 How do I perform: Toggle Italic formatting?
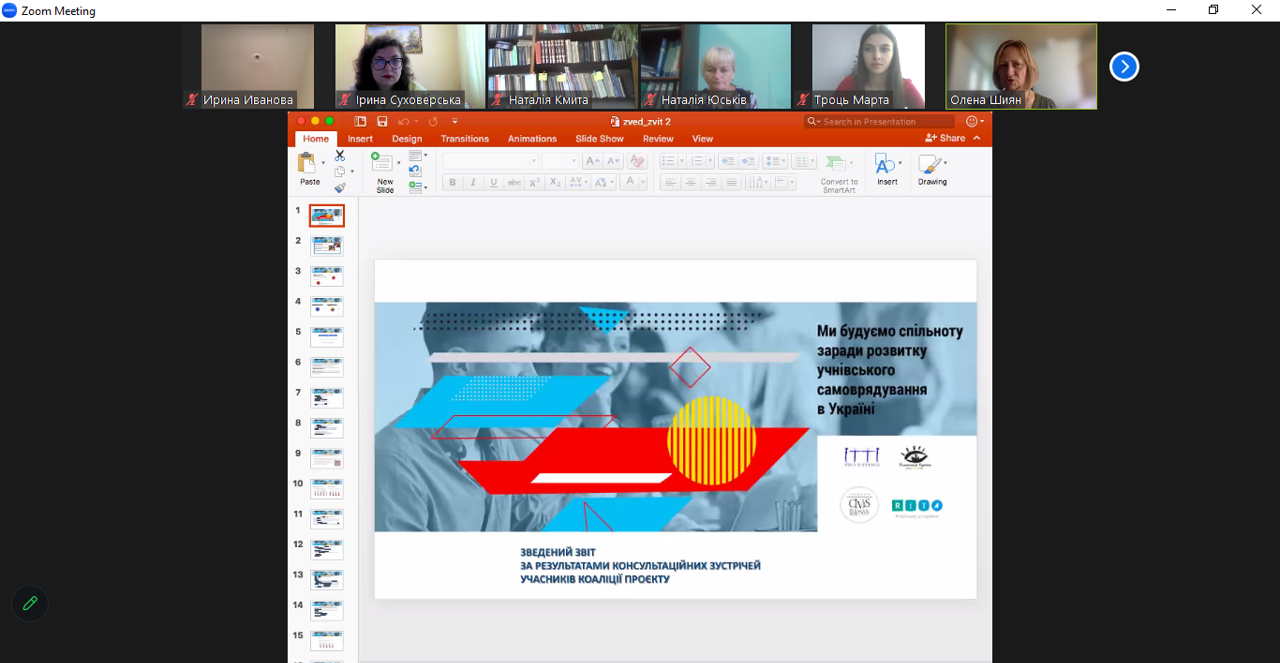click(x=473, y=182)
